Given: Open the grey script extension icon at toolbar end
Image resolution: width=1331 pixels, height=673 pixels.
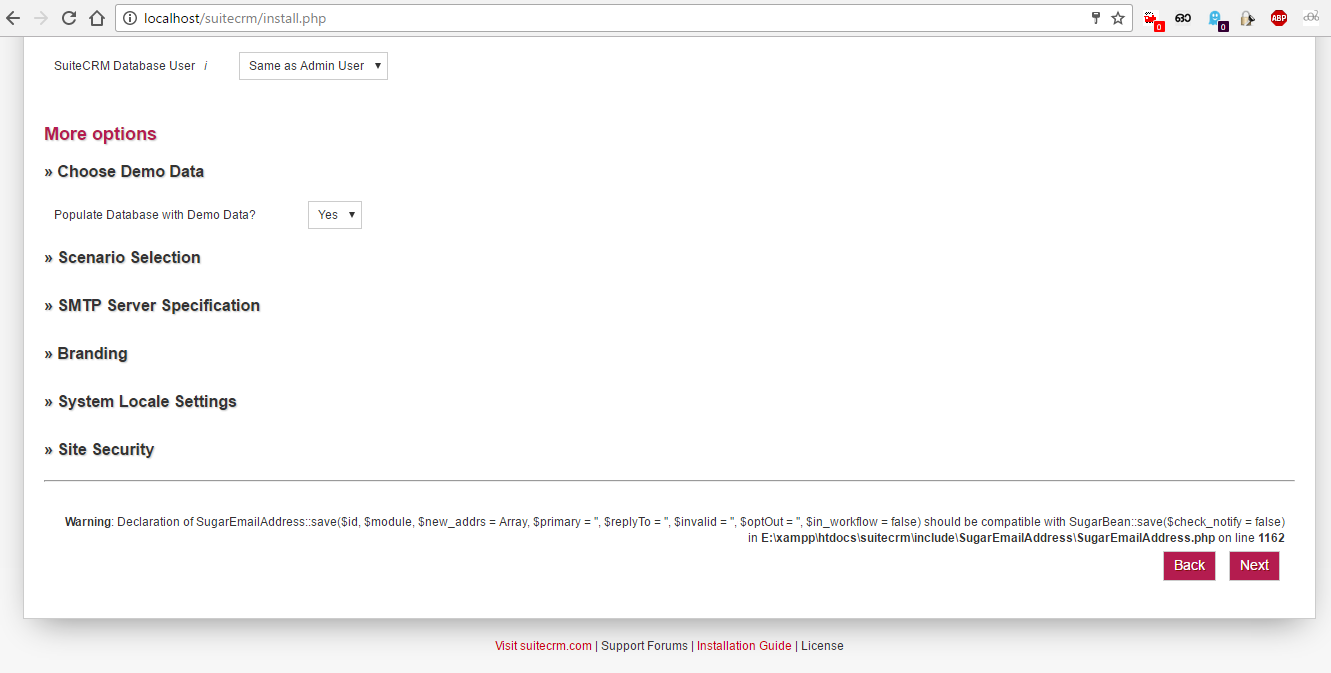Looking at the screenshot, I should (1310, 17).
